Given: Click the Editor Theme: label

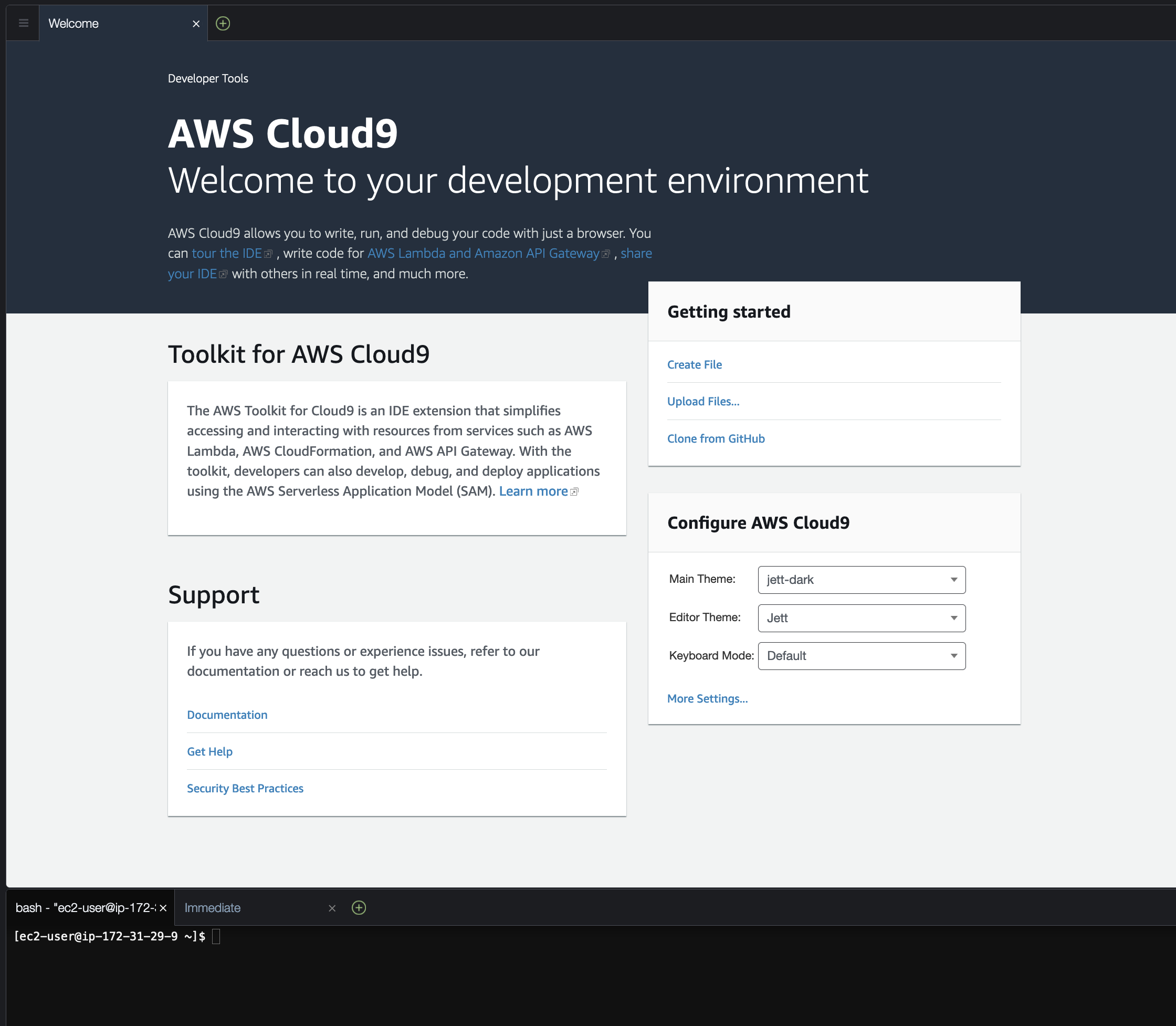Looking at the screenshot, I should pos(704,617).
